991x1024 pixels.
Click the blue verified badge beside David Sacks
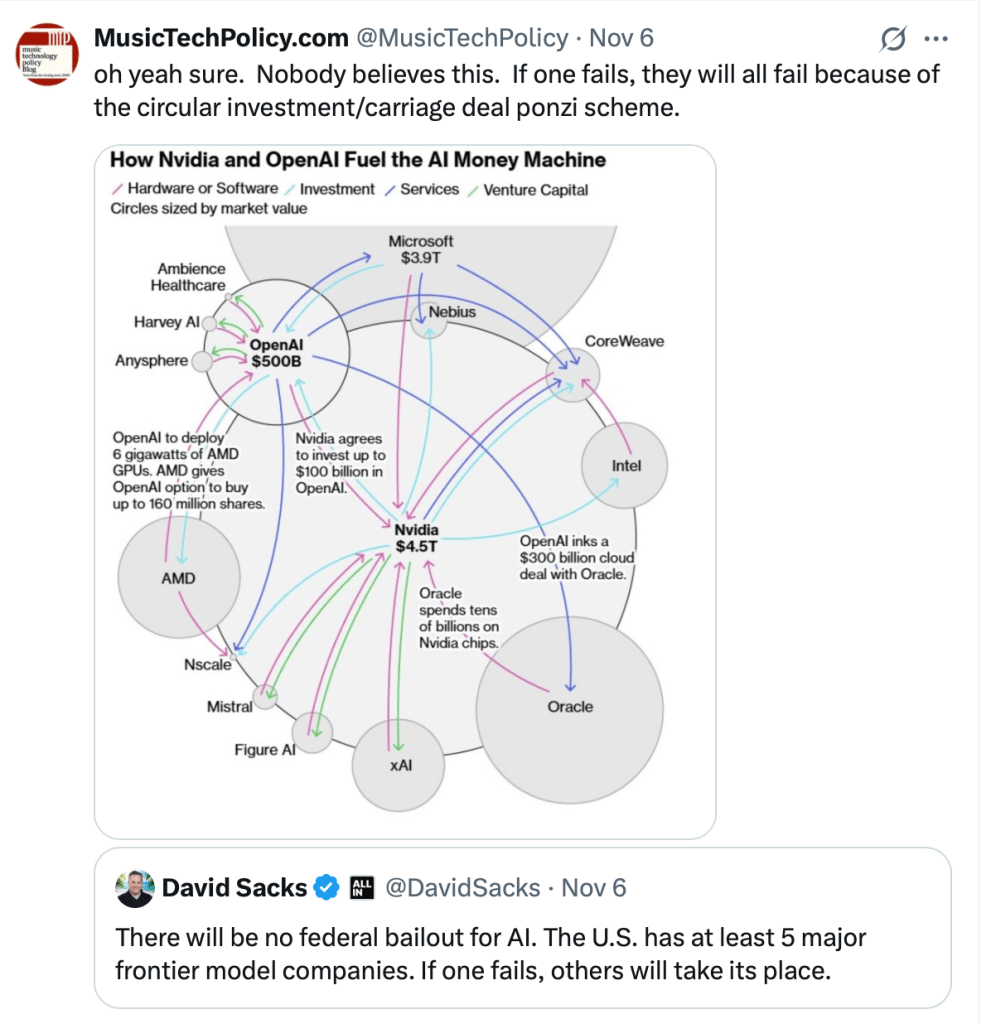point(327,887)
